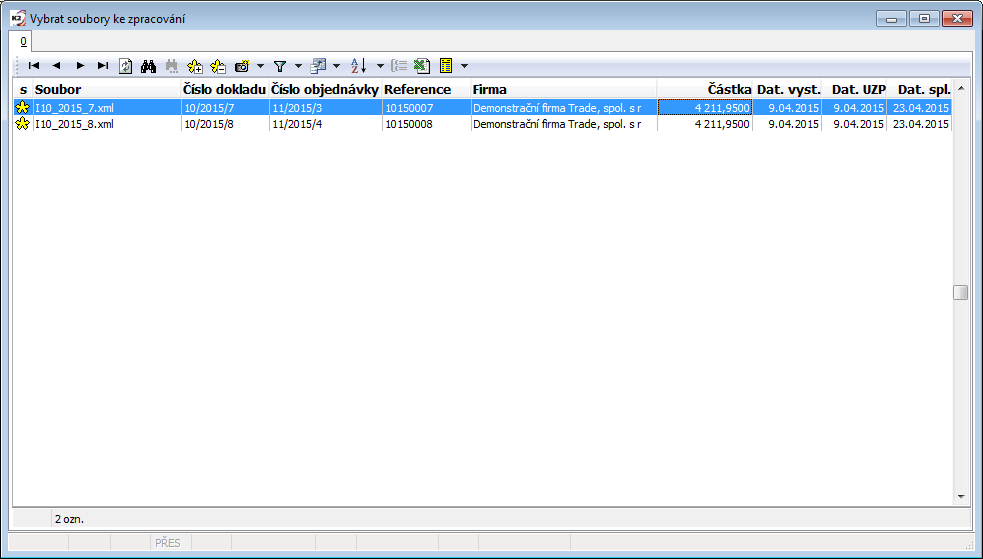Click 23.04.2015 due date in I10_2015_8.xml row
This screenshot has width=983, height=559.
(920, 124)
